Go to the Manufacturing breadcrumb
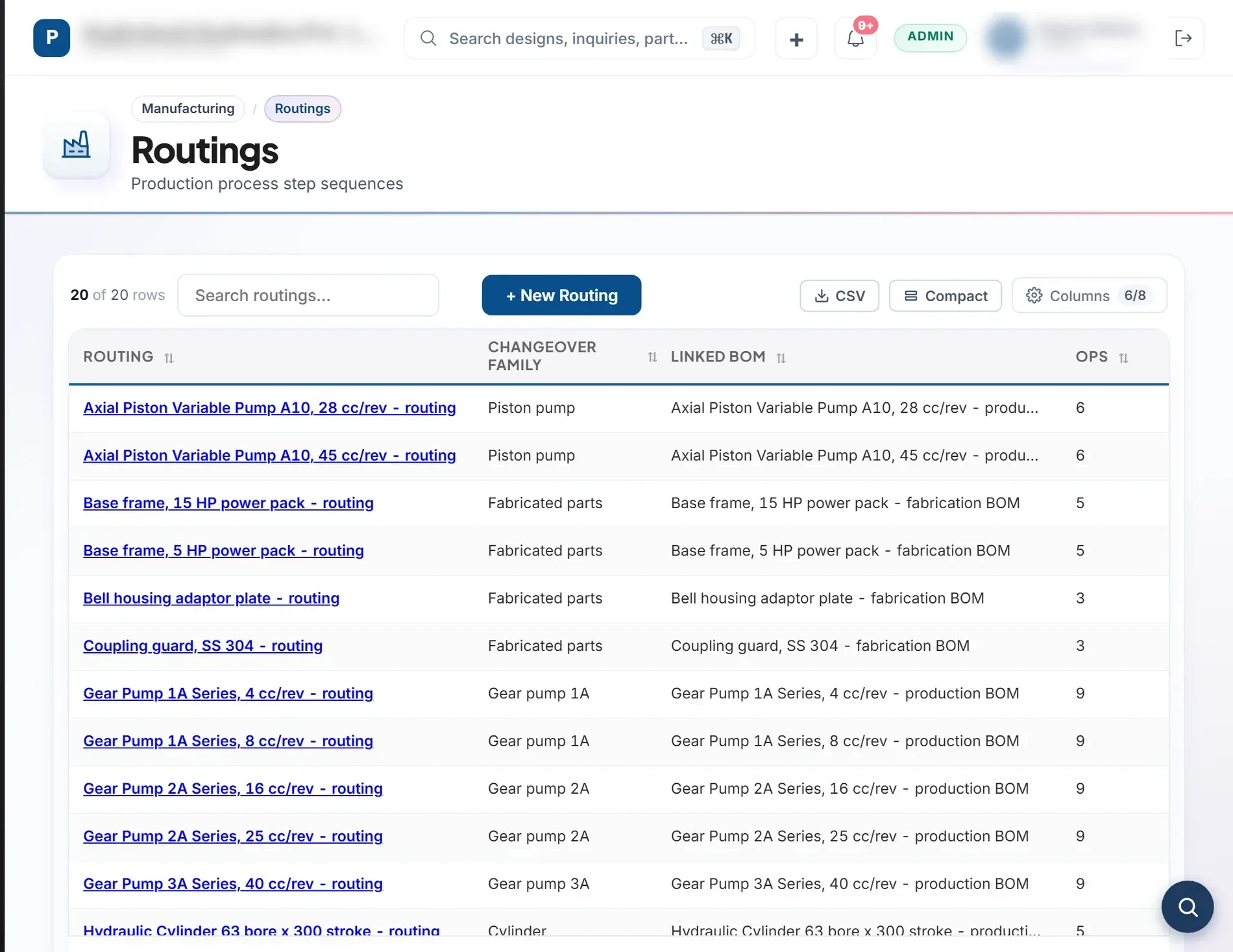 coord(188,108)
